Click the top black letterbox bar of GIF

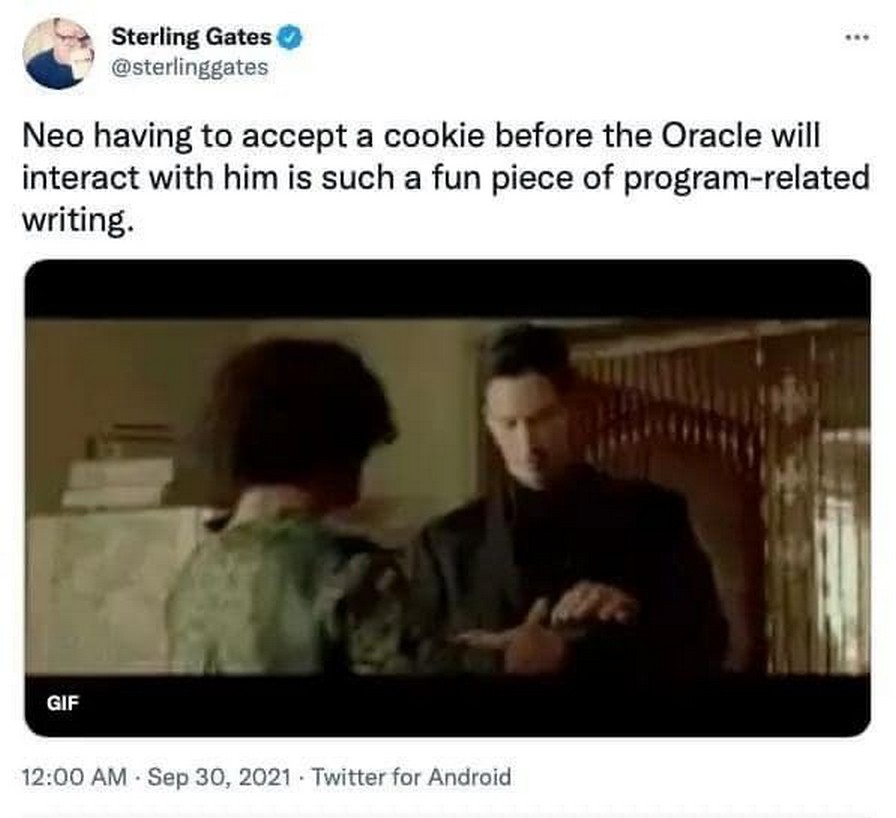coord(447,290)
